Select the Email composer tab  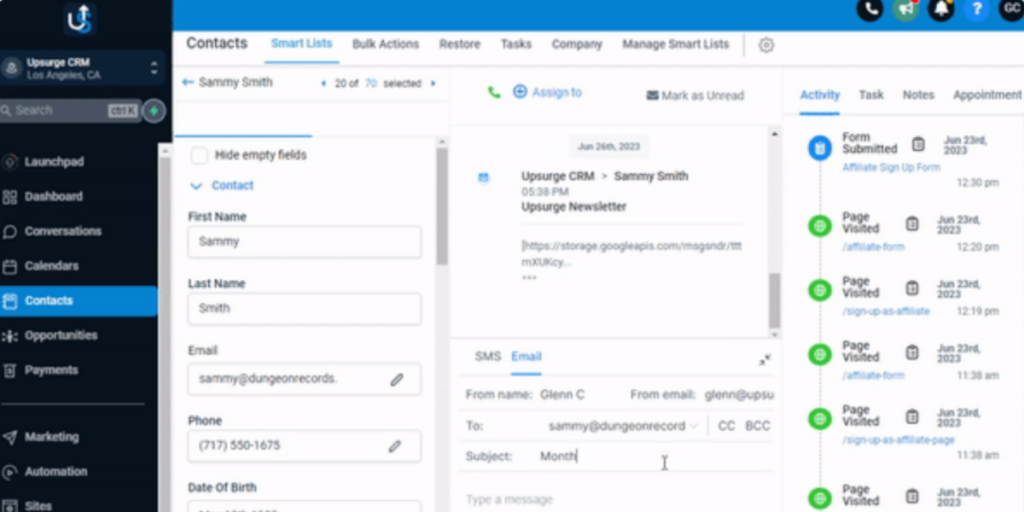(526, 357)
